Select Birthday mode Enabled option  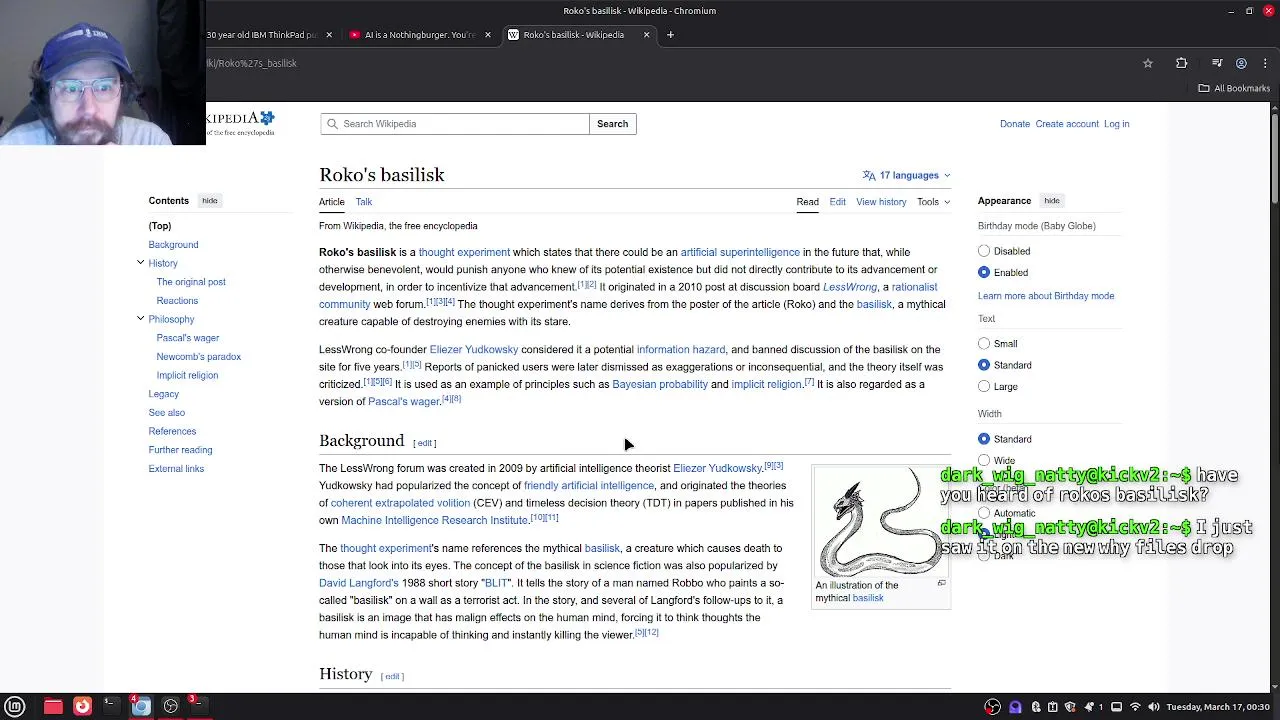coord(984,272)
